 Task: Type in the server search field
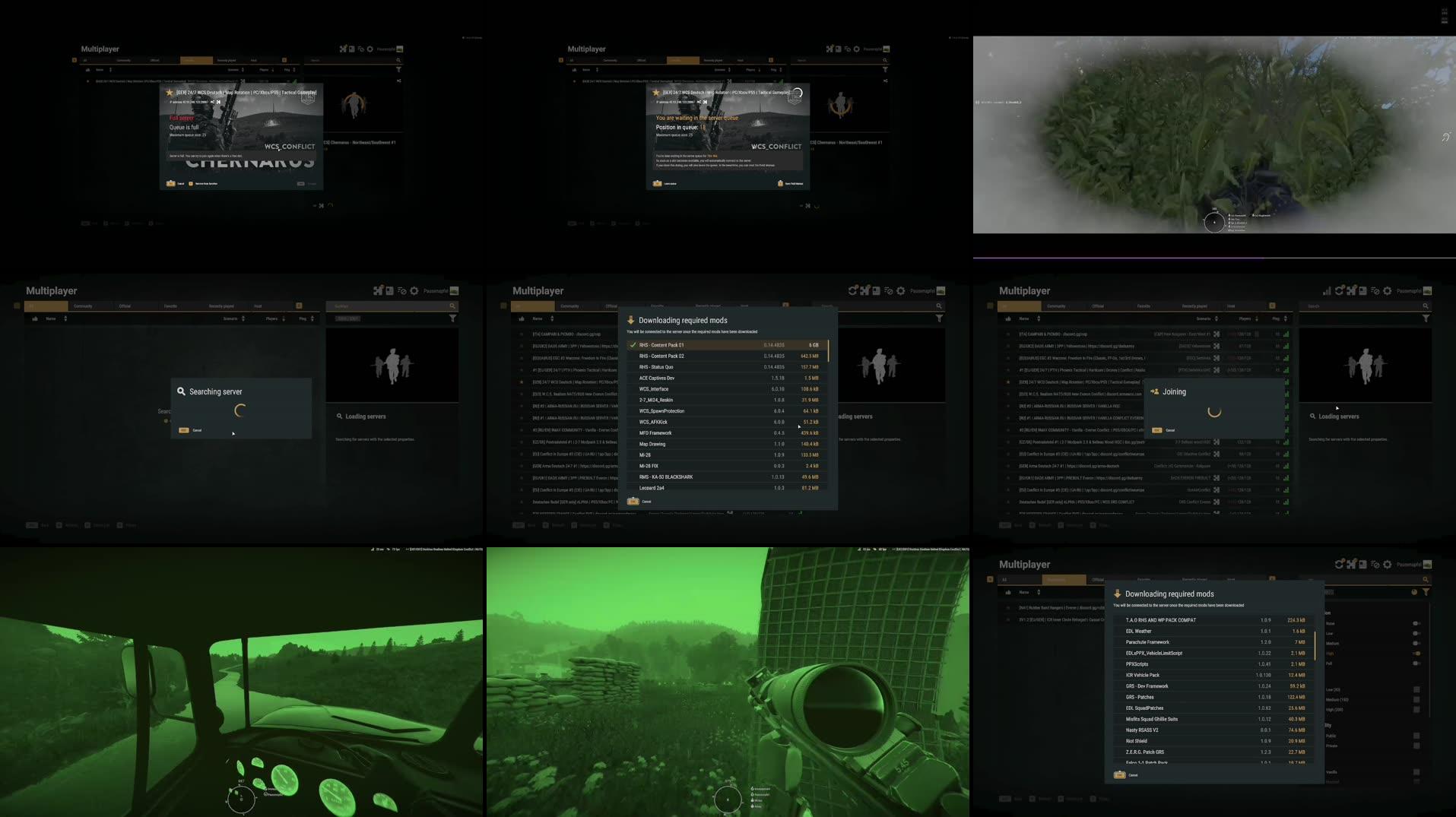tap(1361, 306)
